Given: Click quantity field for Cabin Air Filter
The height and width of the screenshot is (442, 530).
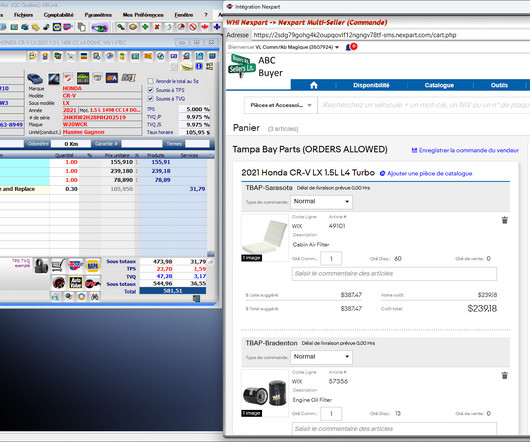Looking at the screenshot, I should [x=331, y=259].
